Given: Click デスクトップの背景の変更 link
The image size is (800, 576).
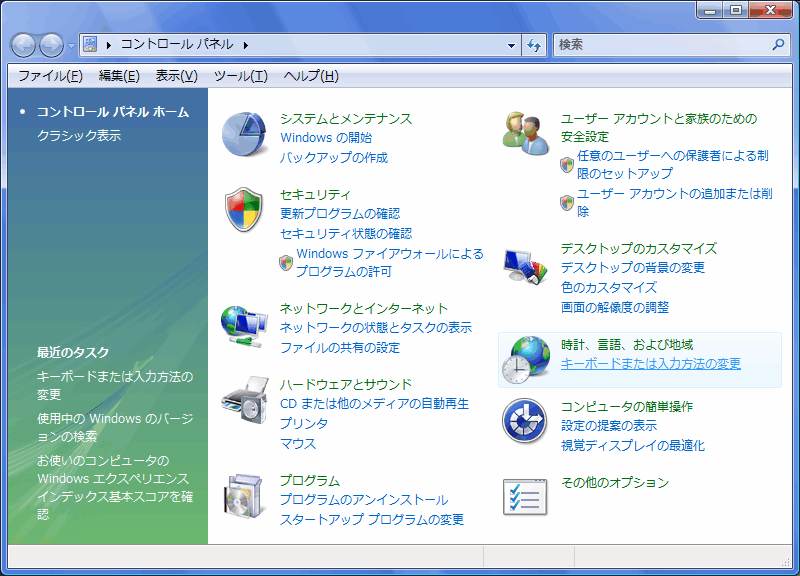Looking at the screenshot, I should [633, 267].
